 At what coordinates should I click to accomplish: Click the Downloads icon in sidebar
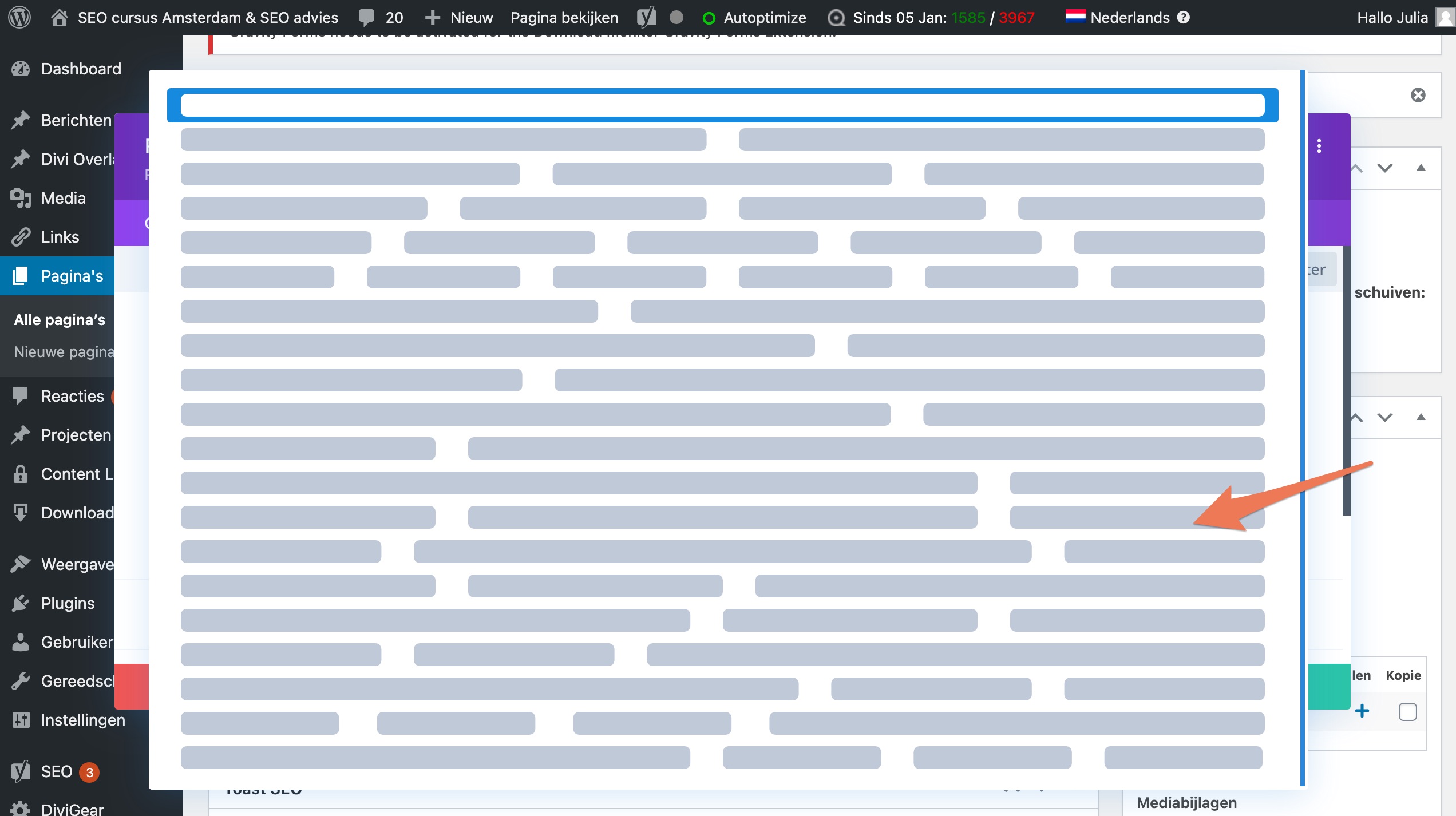21,513
